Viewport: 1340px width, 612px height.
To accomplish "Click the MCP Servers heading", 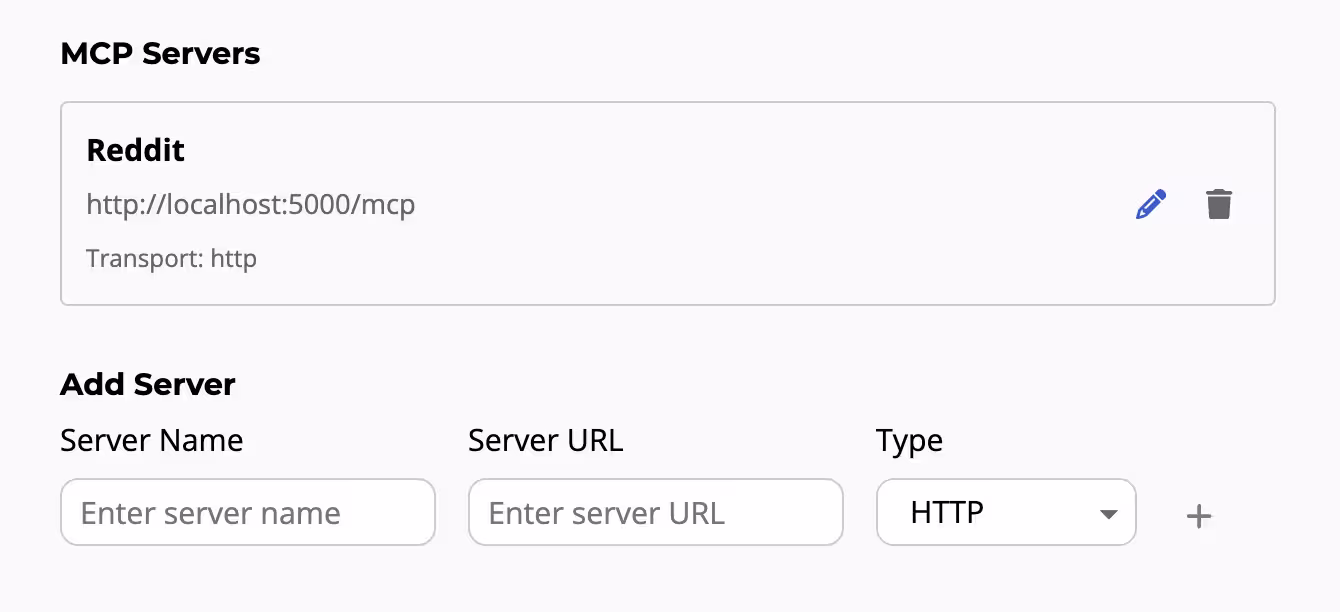I will [160, 53].
